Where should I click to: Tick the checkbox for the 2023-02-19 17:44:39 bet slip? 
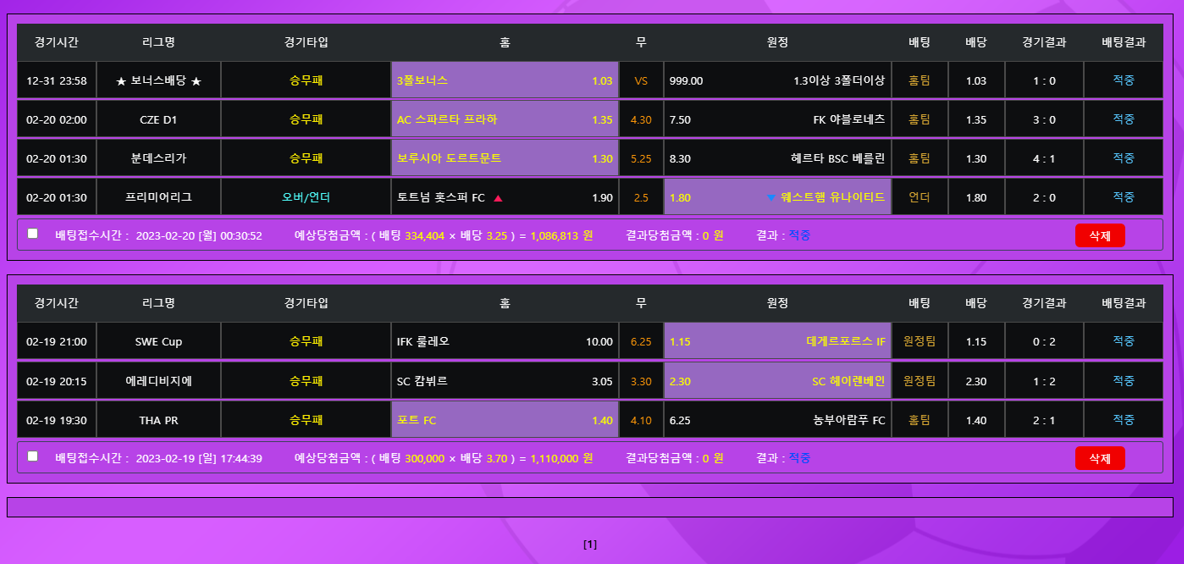pos(33,456)
